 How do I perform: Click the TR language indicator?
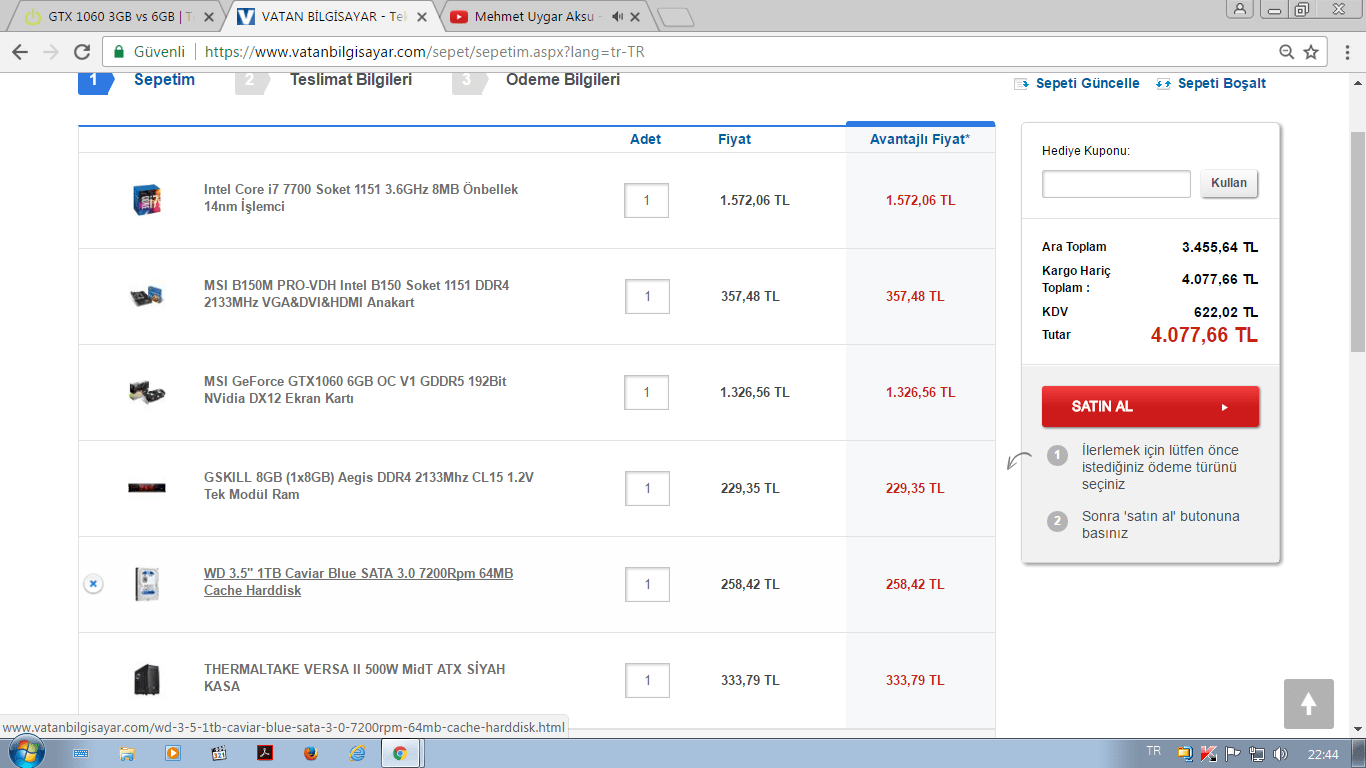pyautogui.click(x=1153, y=751)
